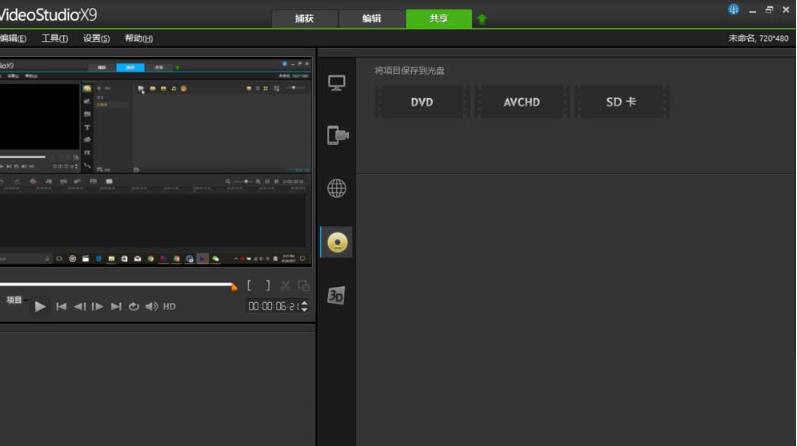Open the system volume control

click(151, 306)
